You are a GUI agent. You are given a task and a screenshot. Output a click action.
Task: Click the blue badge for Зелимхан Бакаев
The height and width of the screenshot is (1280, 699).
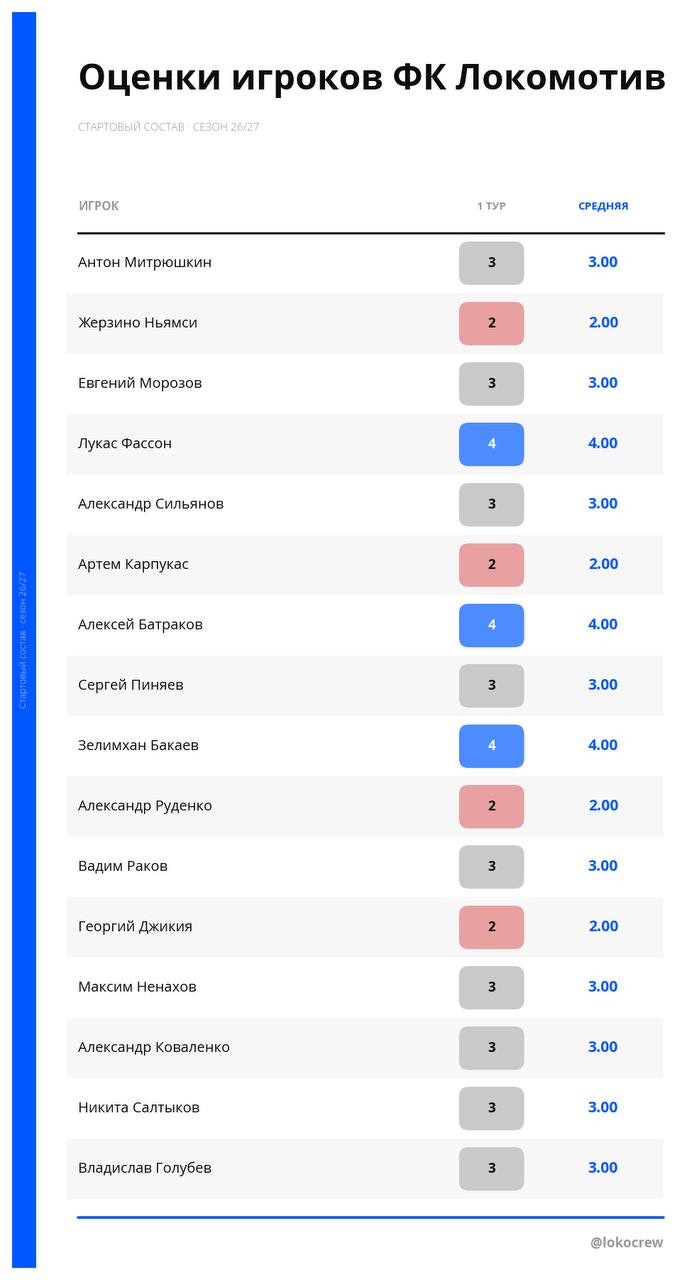click(491, 746)
